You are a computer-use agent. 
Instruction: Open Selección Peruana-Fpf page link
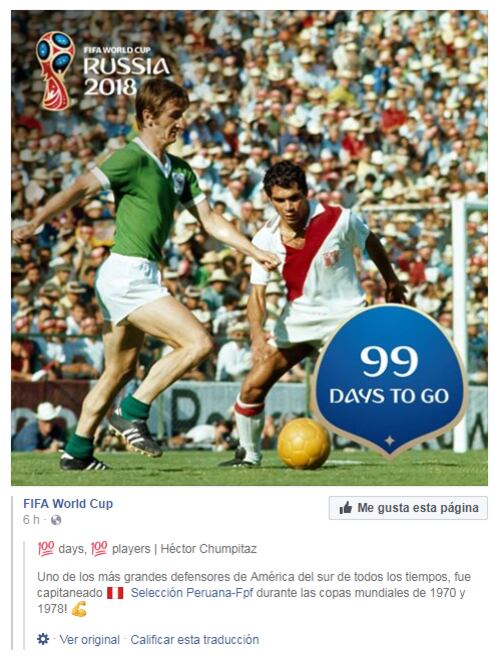[192, 593]
